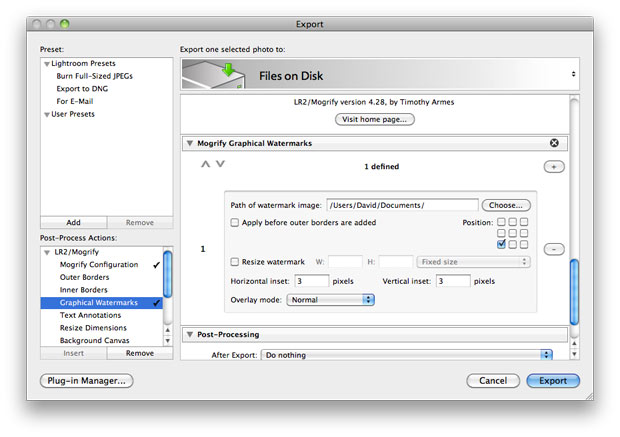Add a new watermark with the plus button
Viewport: 620px width, 437px height.
[x=554, y=167]
